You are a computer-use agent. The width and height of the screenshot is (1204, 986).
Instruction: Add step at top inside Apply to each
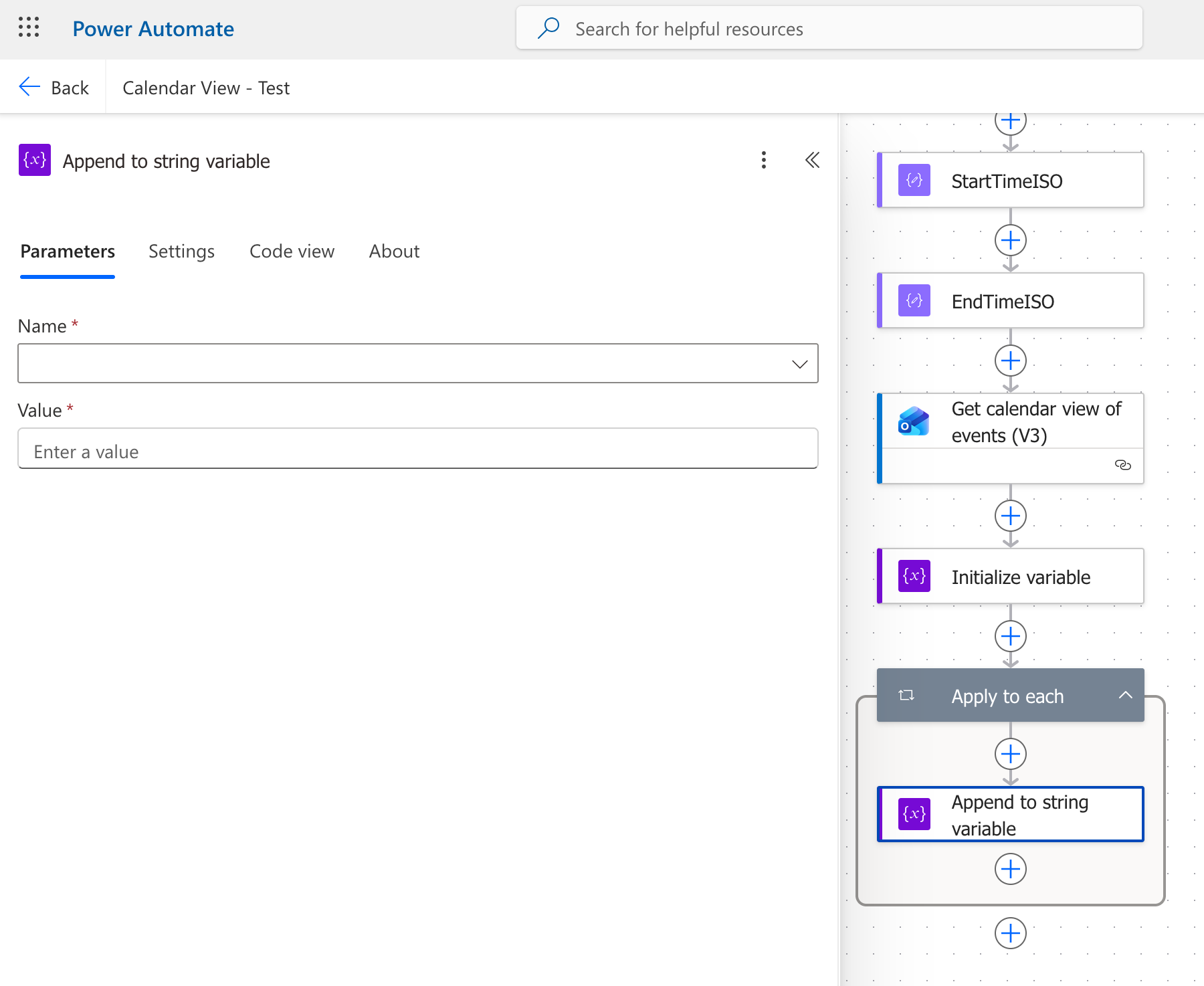click(1011, 754)
